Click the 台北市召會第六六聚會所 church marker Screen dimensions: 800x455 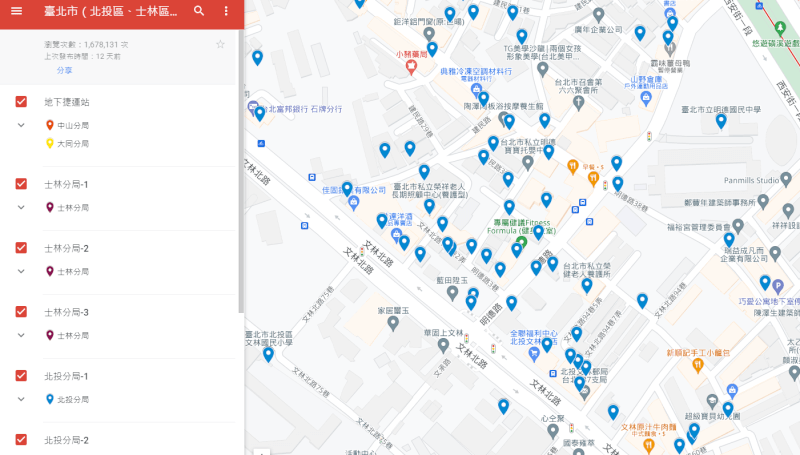click(578, 103)
